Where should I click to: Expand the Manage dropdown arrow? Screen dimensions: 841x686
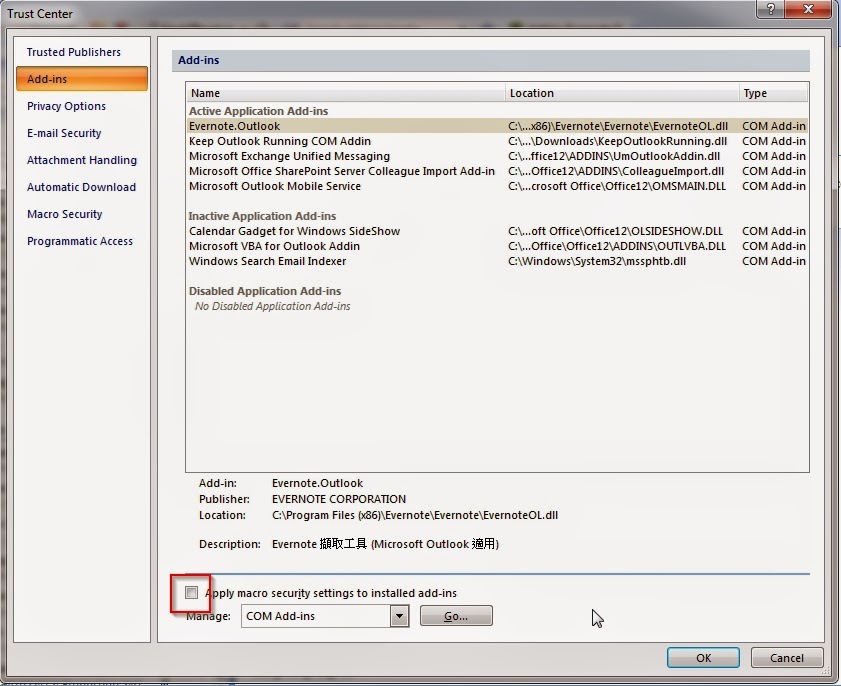click(399, 616)
